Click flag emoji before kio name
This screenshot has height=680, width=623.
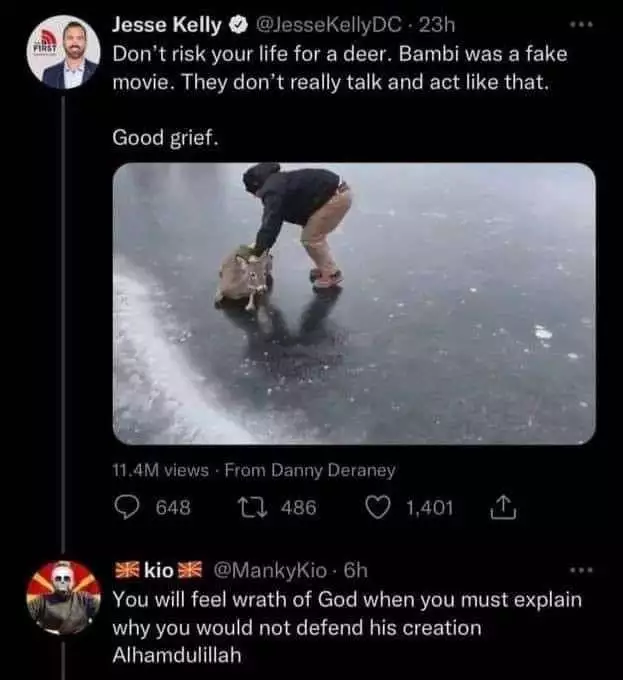pyautogui.click(x=126, y=570)
